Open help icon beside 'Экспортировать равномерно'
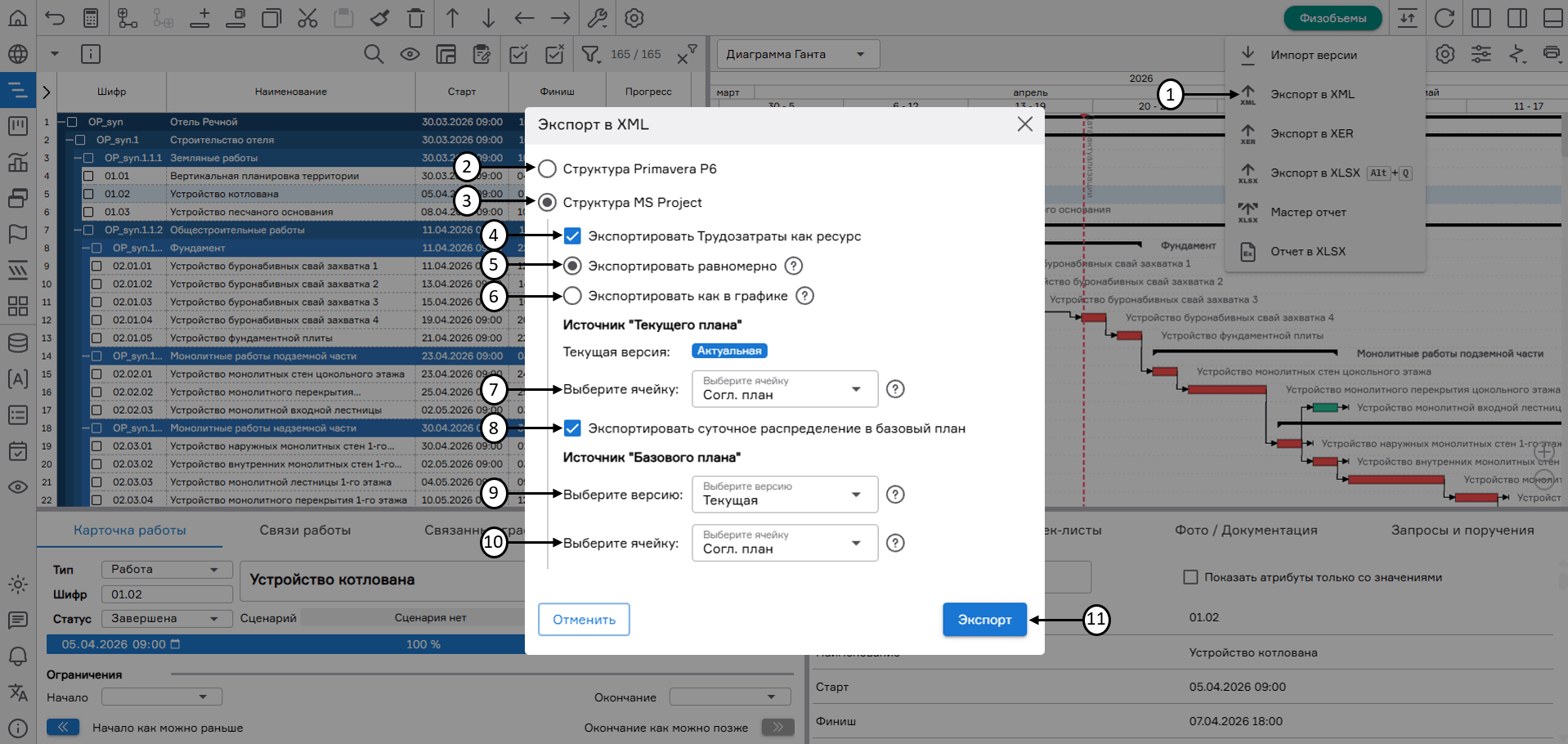This screenshot has width=1568, height=744. tap(793, 266)
